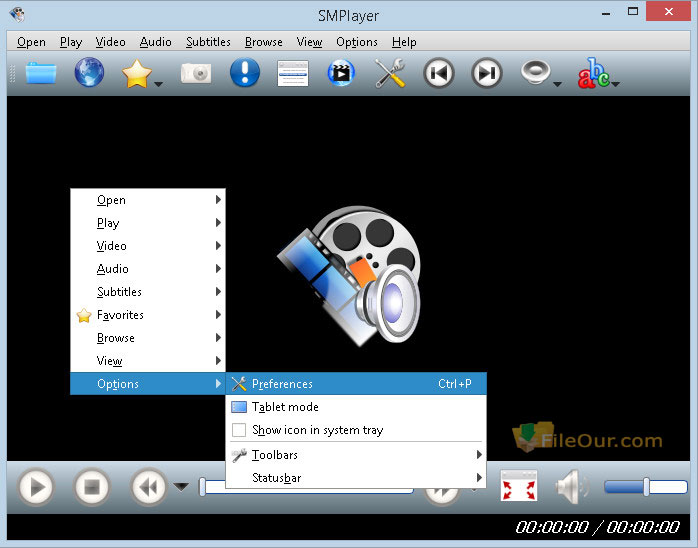The height and width of the screenshot is (548, 698).
Task: Open file via blue folder toolbar icon
Action: [41, 73]
